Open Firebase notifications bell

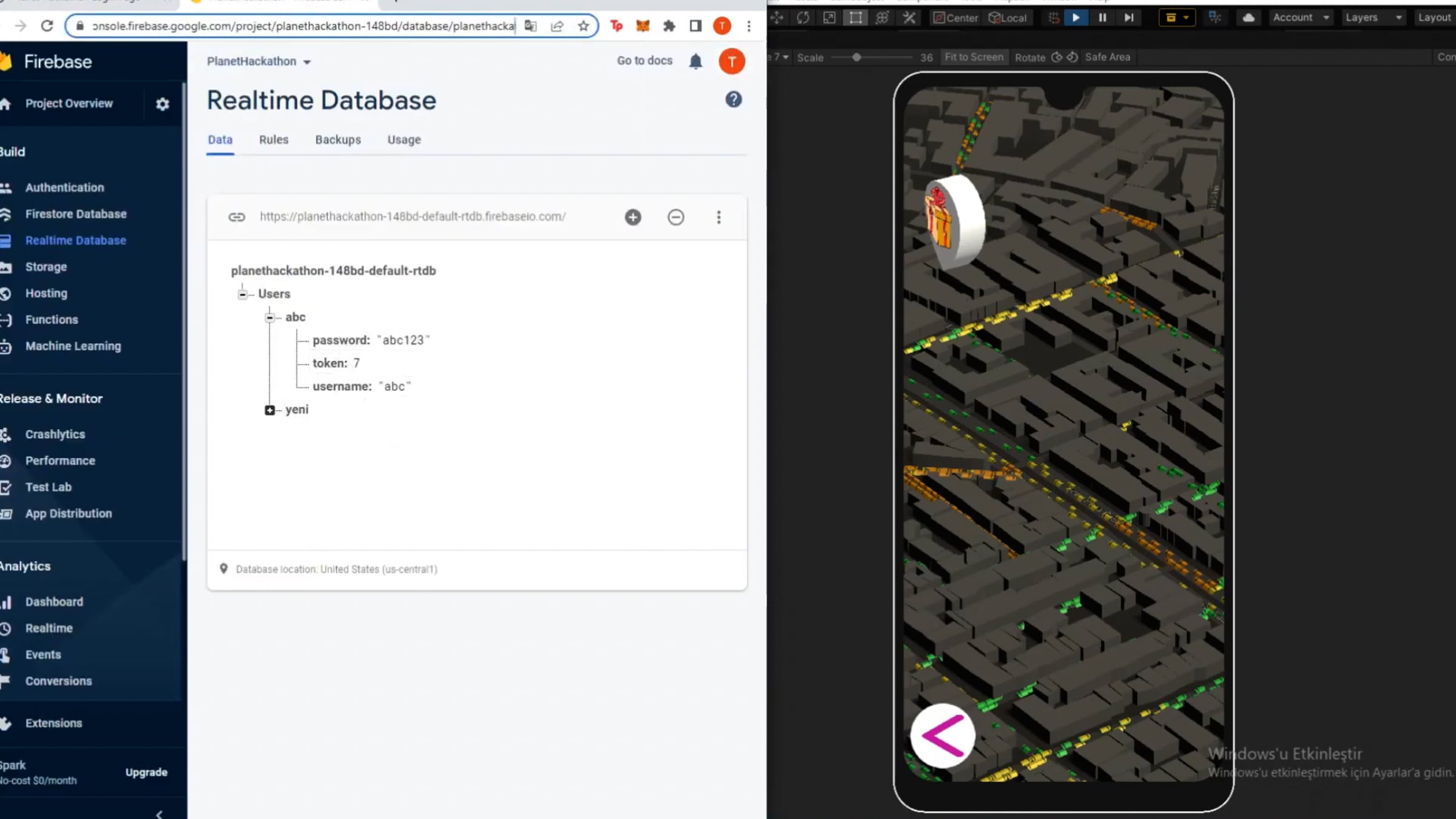tap(695, 61)
